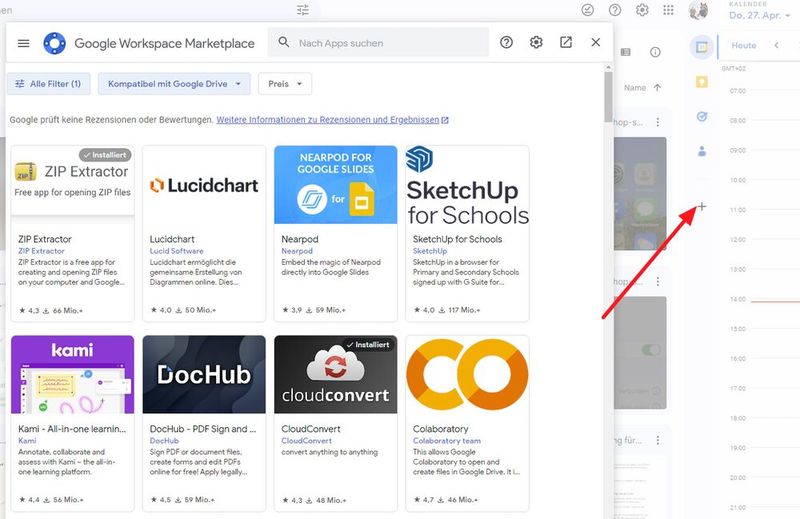This screenshot has height=519, width=800.
Task: Click the Marketplace vertical scrollbar thumb
Action: pyautogui.click(x=608, y=97)
